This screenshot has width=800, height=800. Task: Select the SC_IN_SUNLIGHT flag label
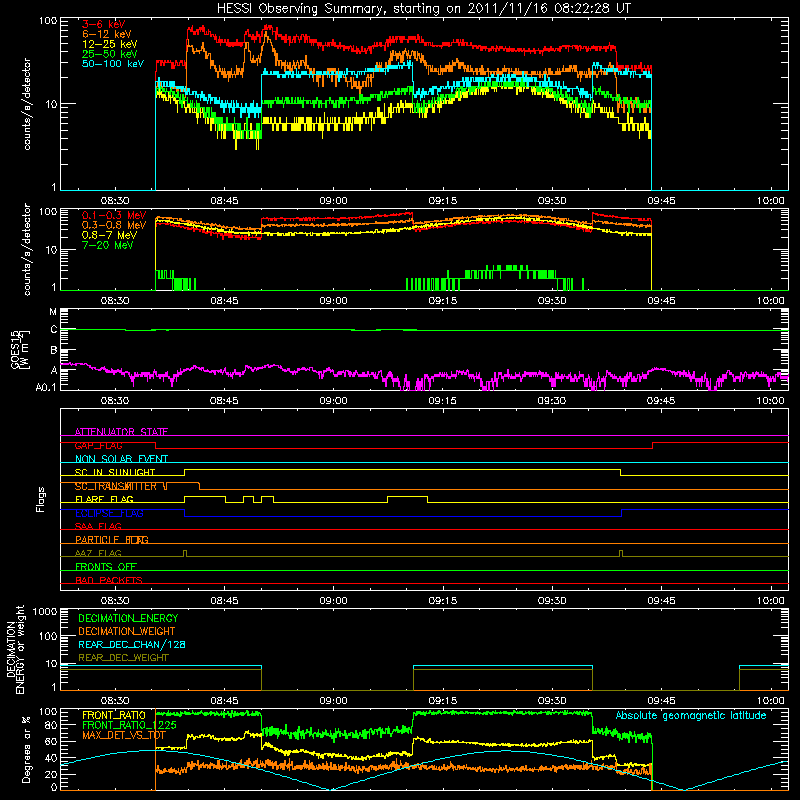point(115,472)
